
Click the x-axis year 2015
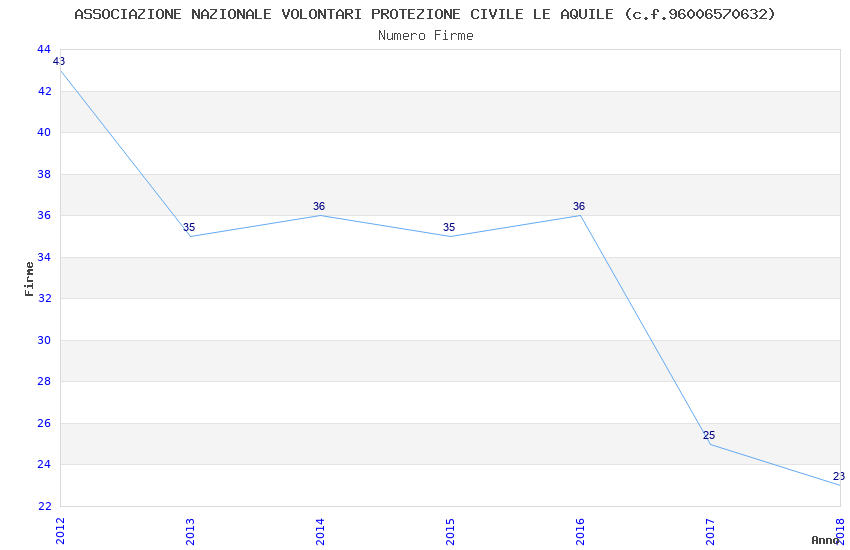pos(450,531)
